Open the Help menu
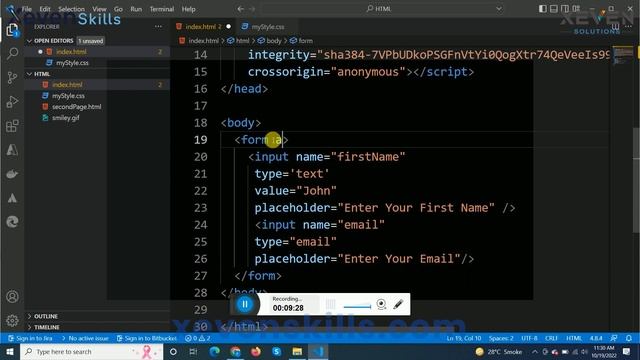The height and width of the screenshot is (360, 640). click(x=189, y=9)
